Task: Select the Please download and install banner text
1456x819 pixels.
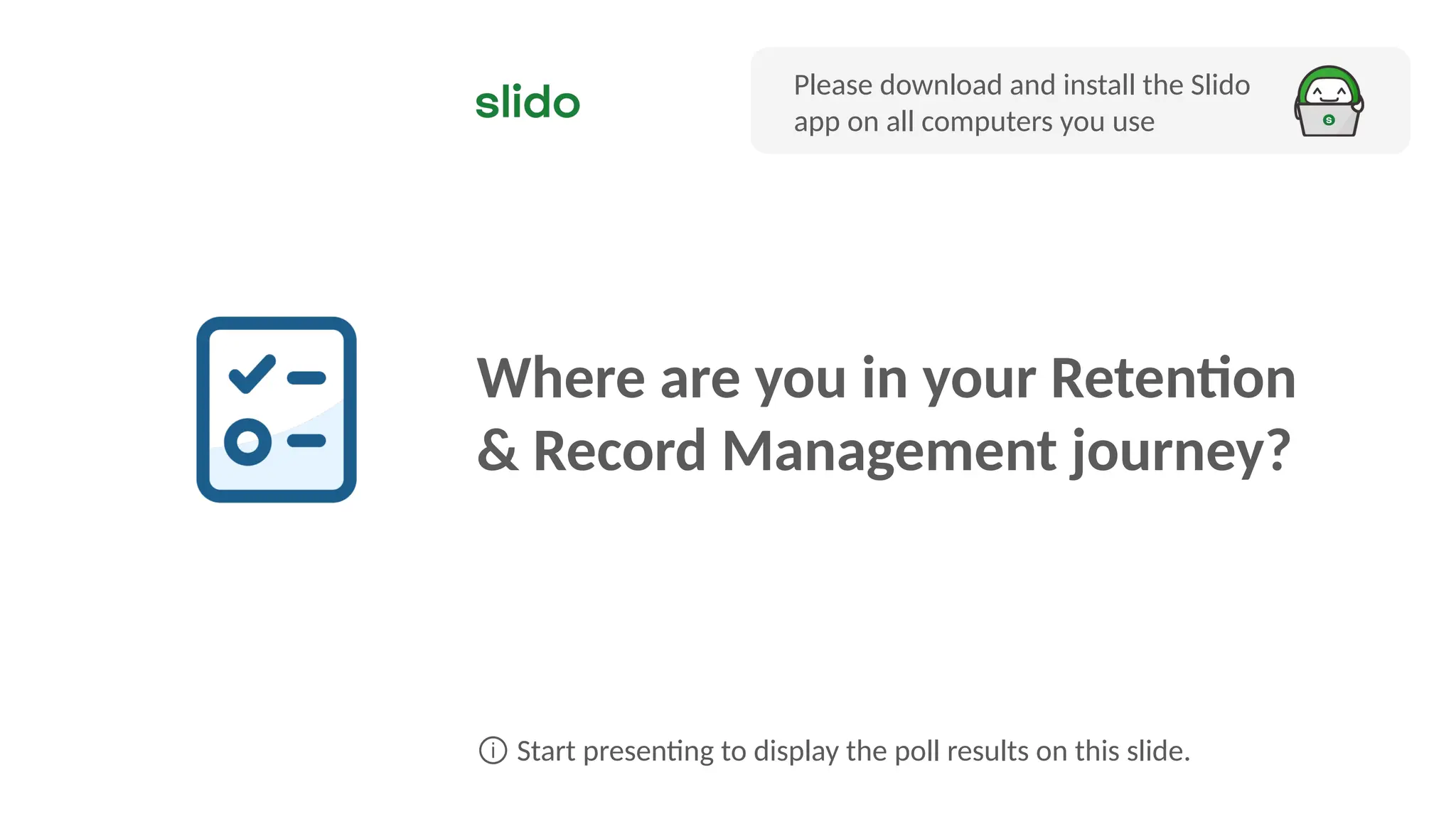Action: (x=1022, y=103)
